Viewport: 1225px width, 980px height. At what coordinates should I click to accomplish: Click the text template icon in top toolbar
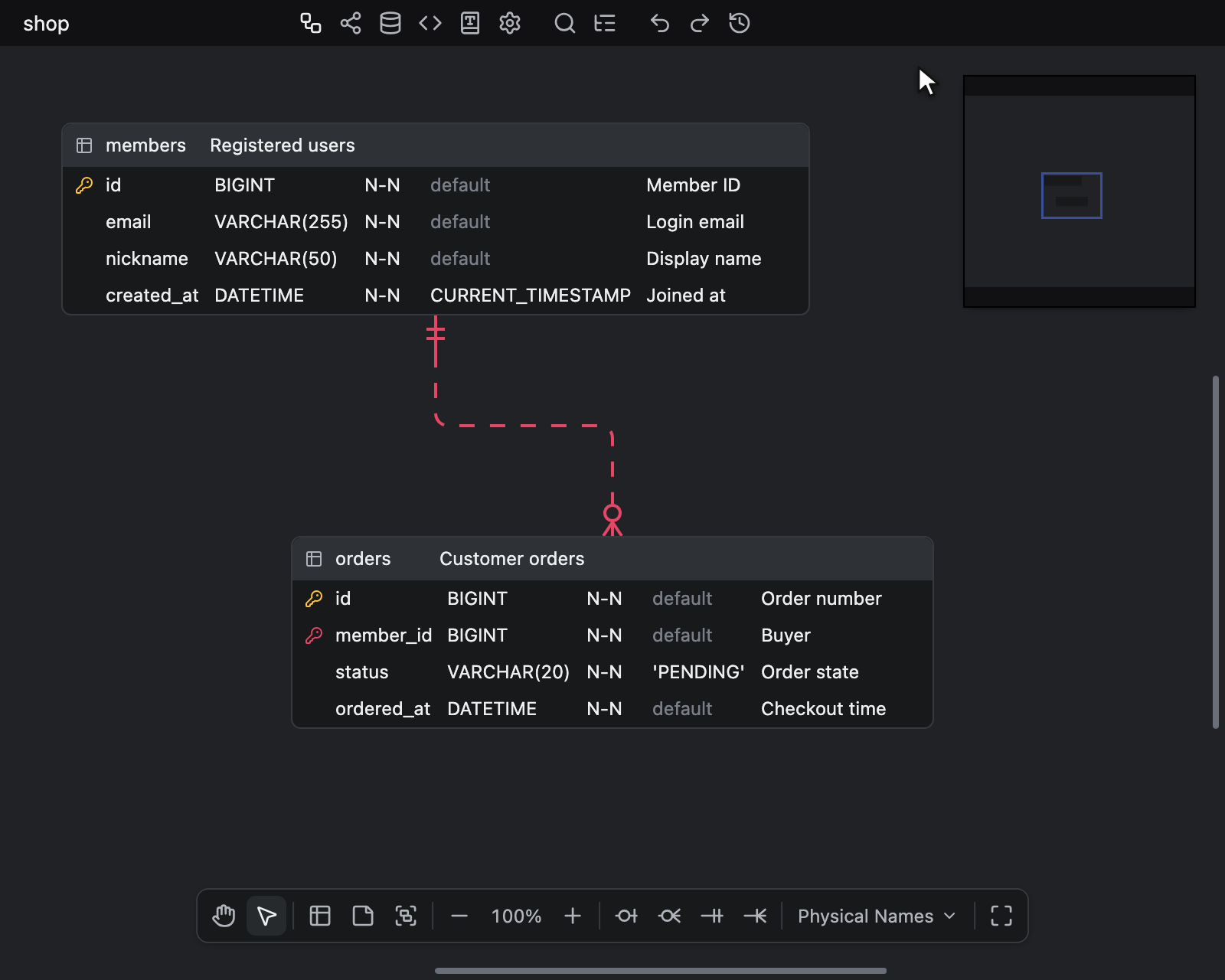(x=470, y=23)
